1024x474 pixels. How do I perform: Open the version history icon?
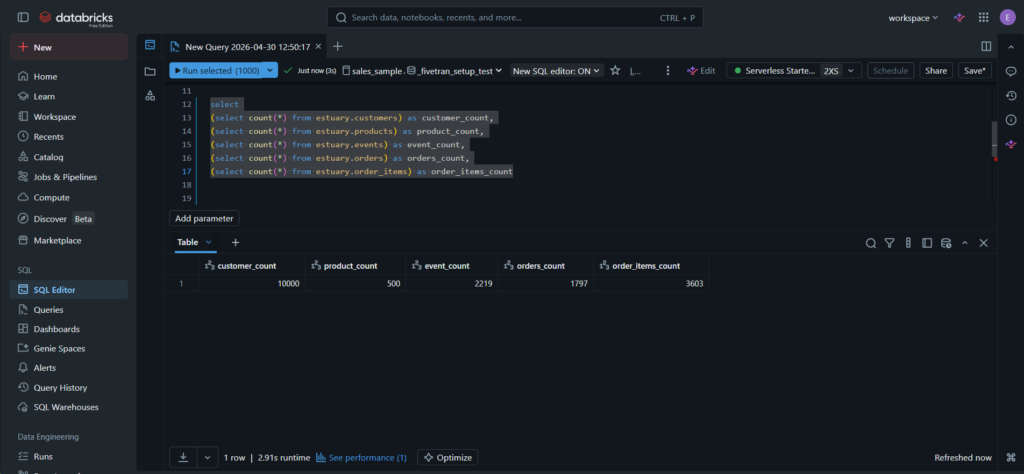click(1011, 96)
